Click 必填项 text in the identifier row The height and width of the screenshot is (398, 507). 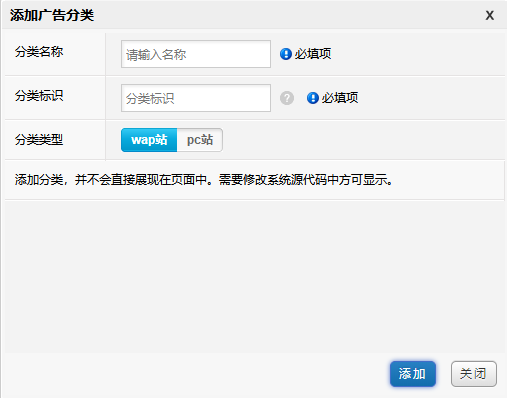[x=340, y=98]
